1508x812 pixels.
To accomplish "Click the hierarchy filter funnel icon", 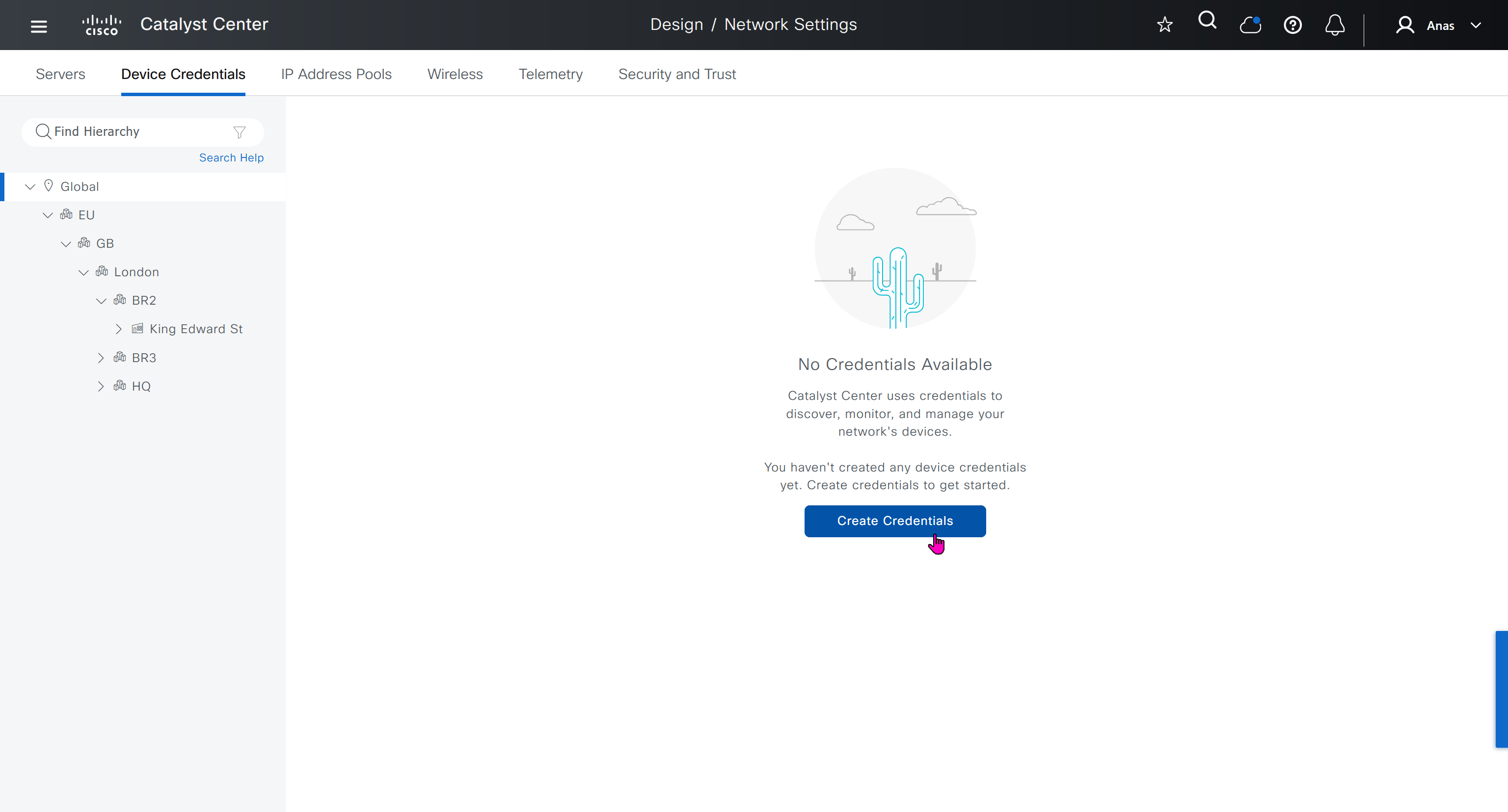I will 240,132.
